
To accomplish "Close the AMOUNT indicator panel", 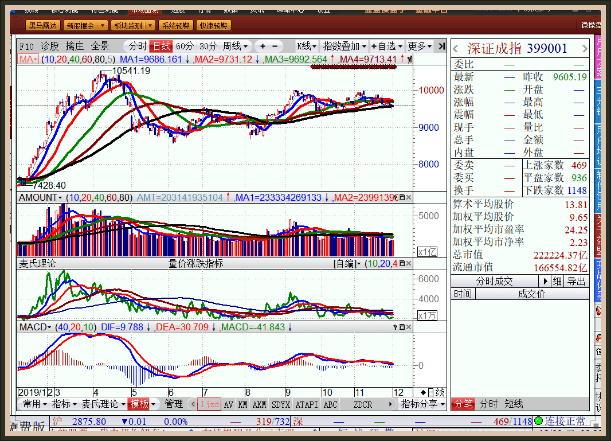I will pyautogui.click(x=409, y=198).
